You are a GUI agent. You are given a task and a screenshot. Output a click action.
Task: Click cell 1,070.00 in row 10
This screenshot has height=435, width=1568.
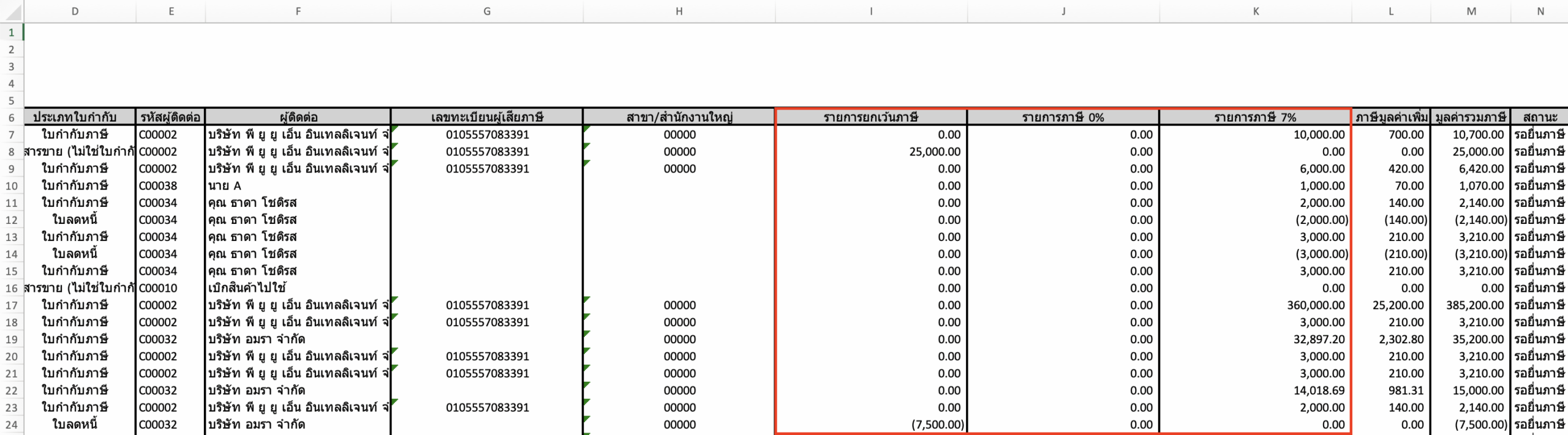pyautogui.click(x=1471, y=186)
